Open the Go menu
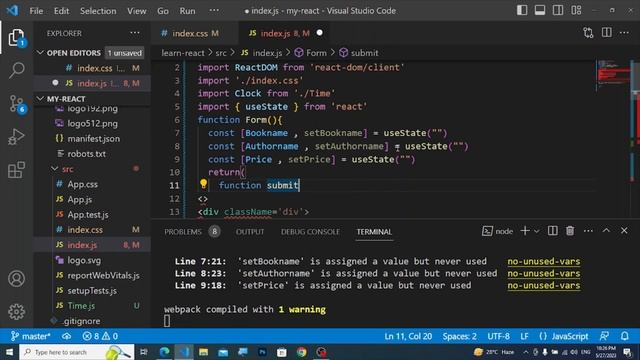Viewport: 640px width, 360px height. point(163,11)
